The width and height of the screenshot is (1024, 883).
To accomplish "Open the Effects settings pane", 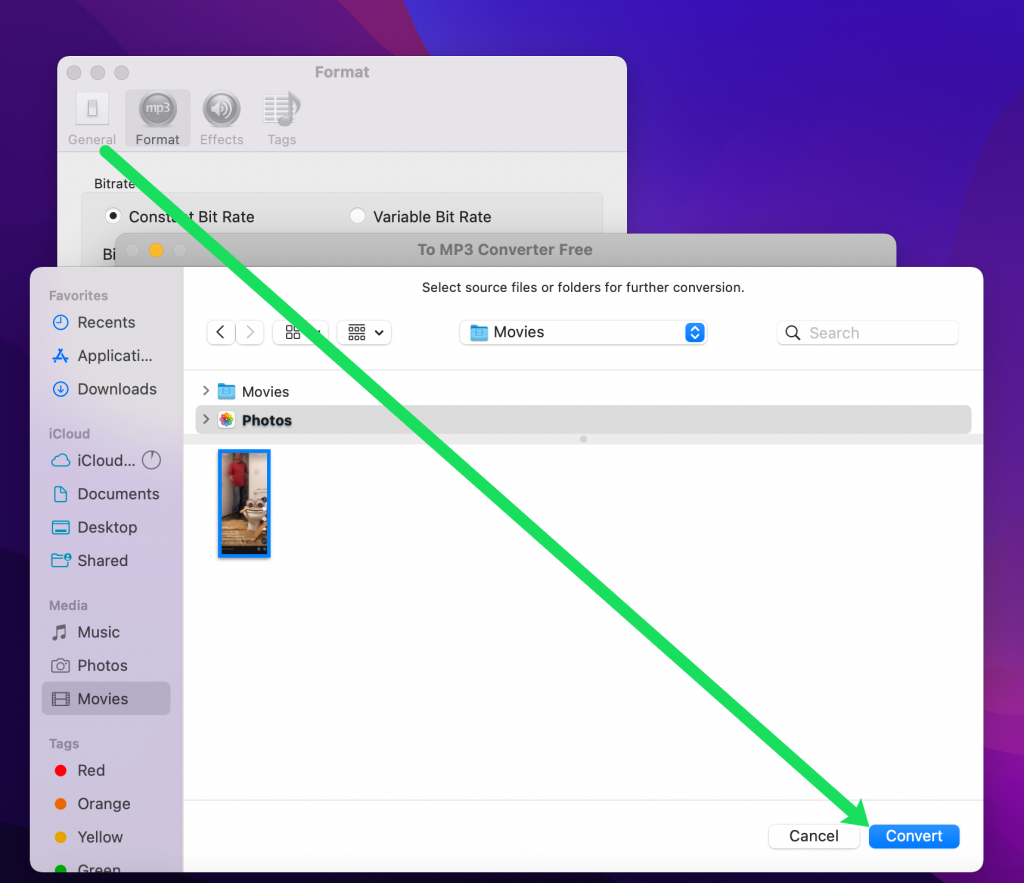I will (221, 117).
